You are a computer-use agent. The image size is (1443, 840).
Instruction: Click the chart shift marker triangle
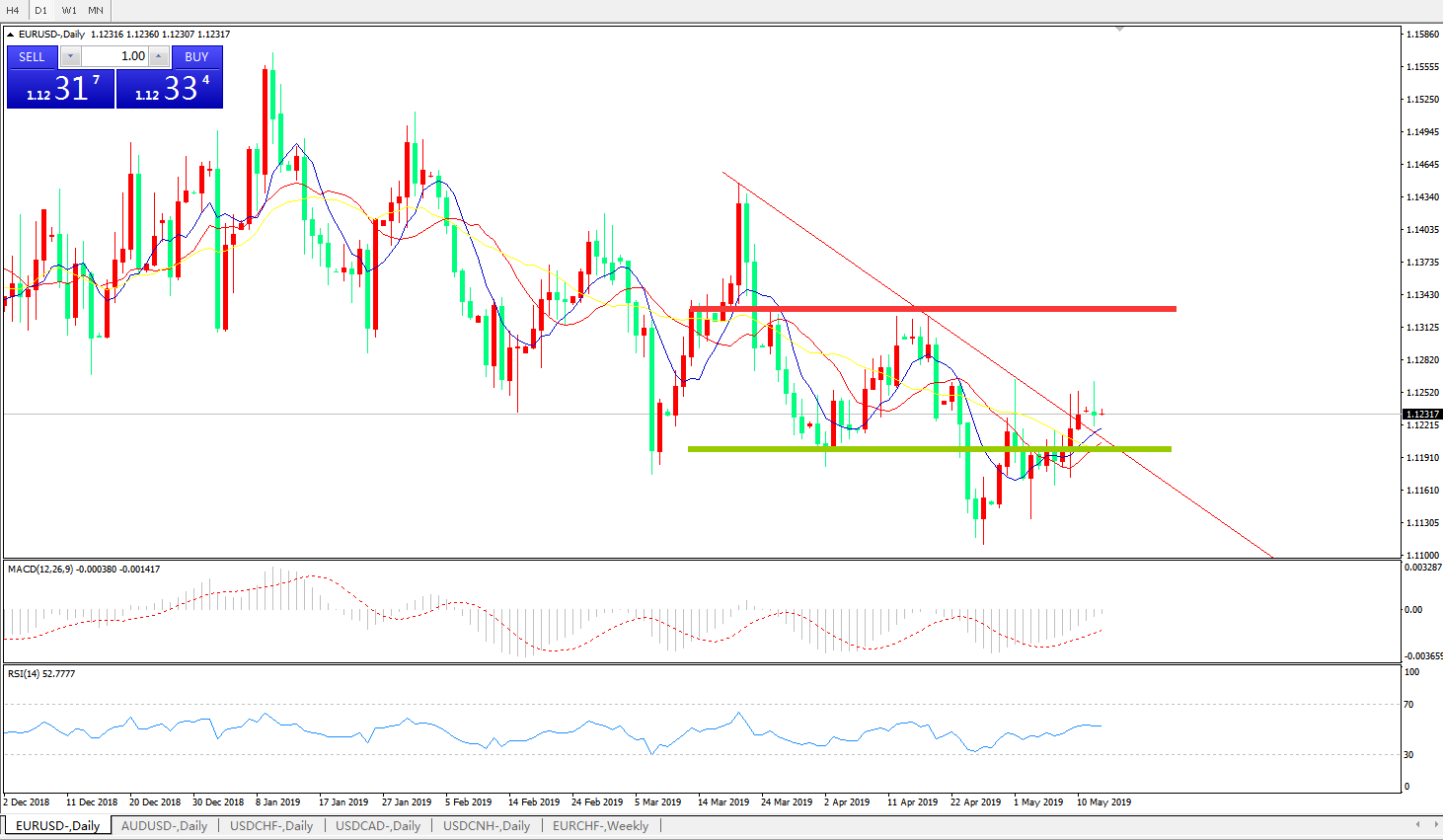[x=1119, y=30]
